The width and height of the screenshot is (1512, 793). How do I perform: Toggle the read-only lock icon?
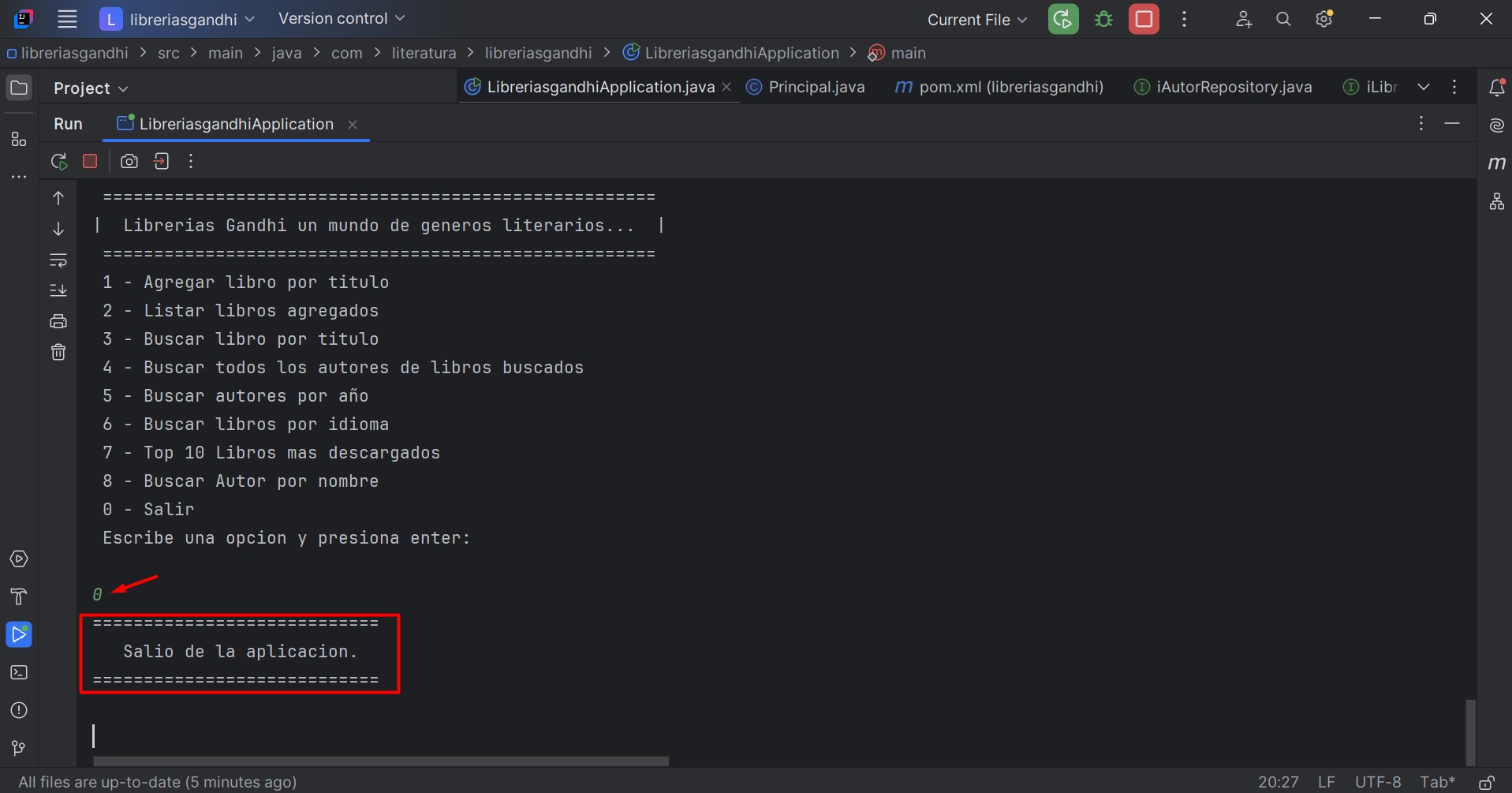point(1486,782)
